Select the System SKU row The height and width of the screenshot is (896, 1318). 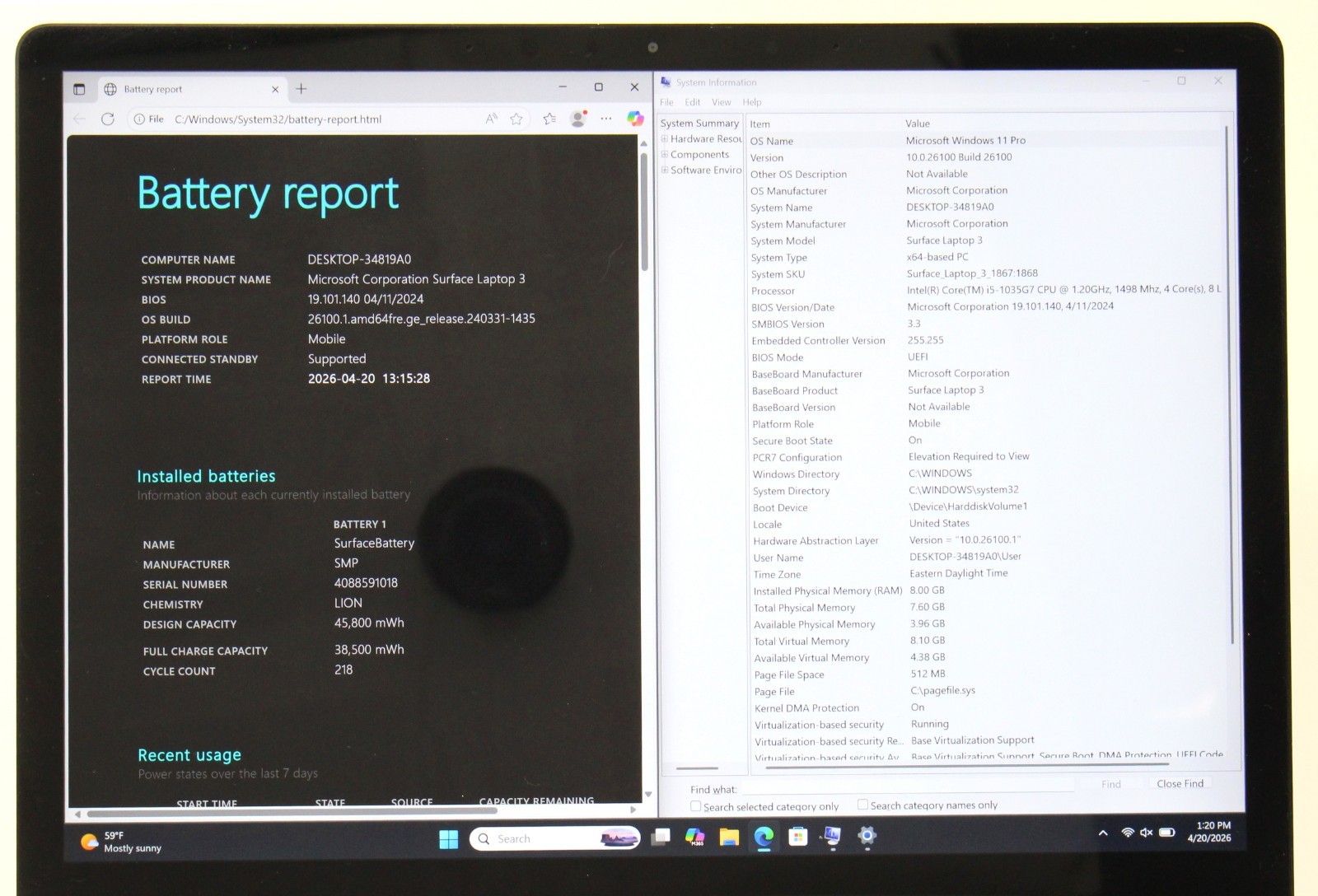[x=986, y=273]
